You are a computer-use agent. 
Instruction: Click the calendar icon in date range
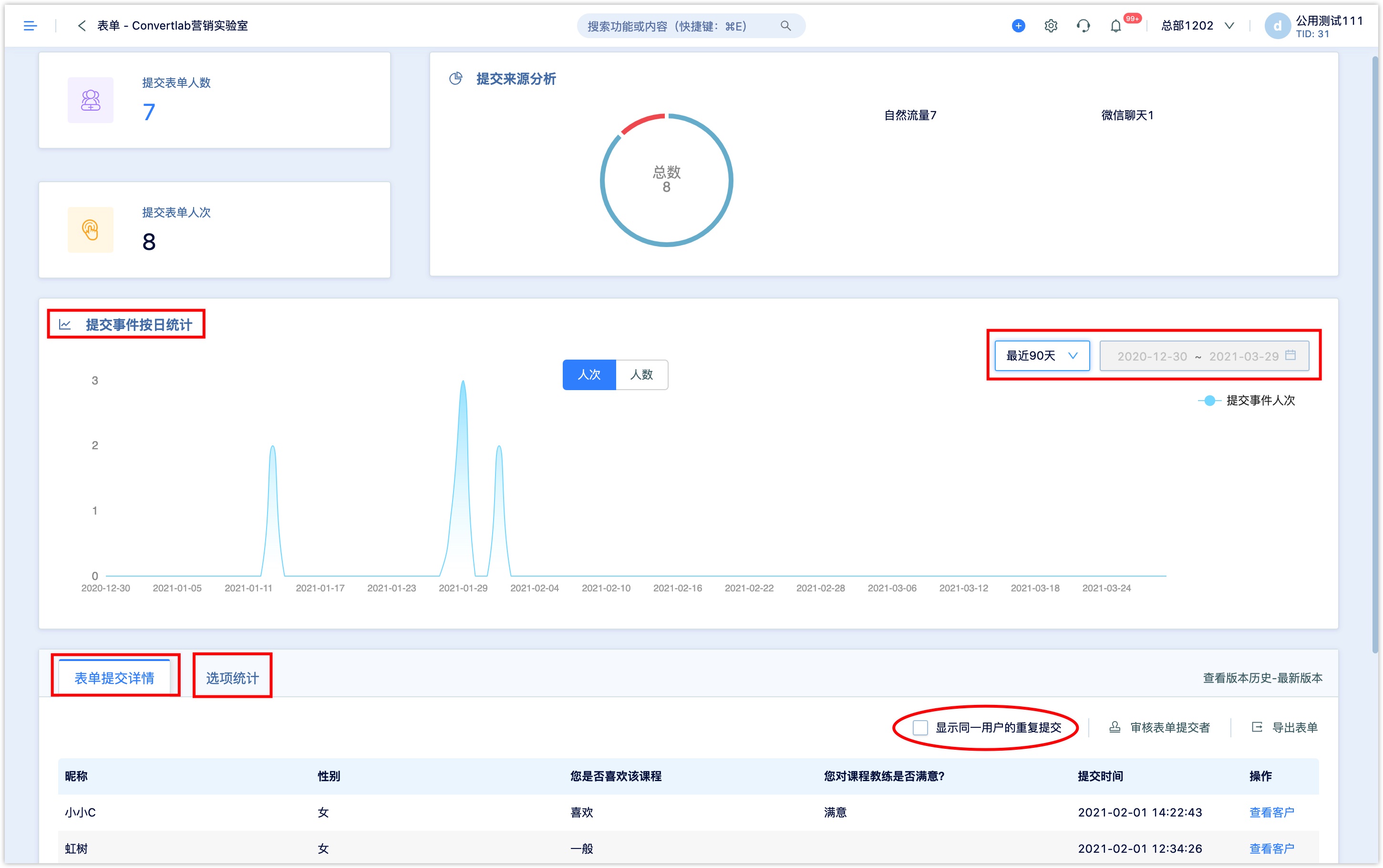pyautogui.click(x=1290, y=355)
